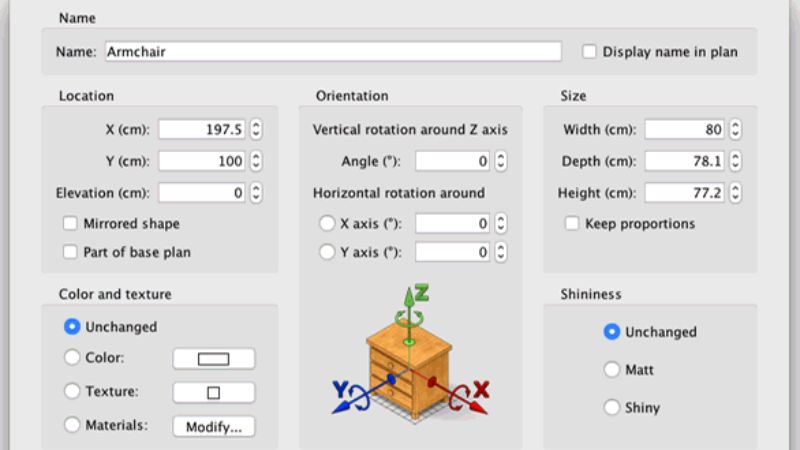Click the Name text field containing Armchair
Screen dimensions: 800x450
pos(333,52)
